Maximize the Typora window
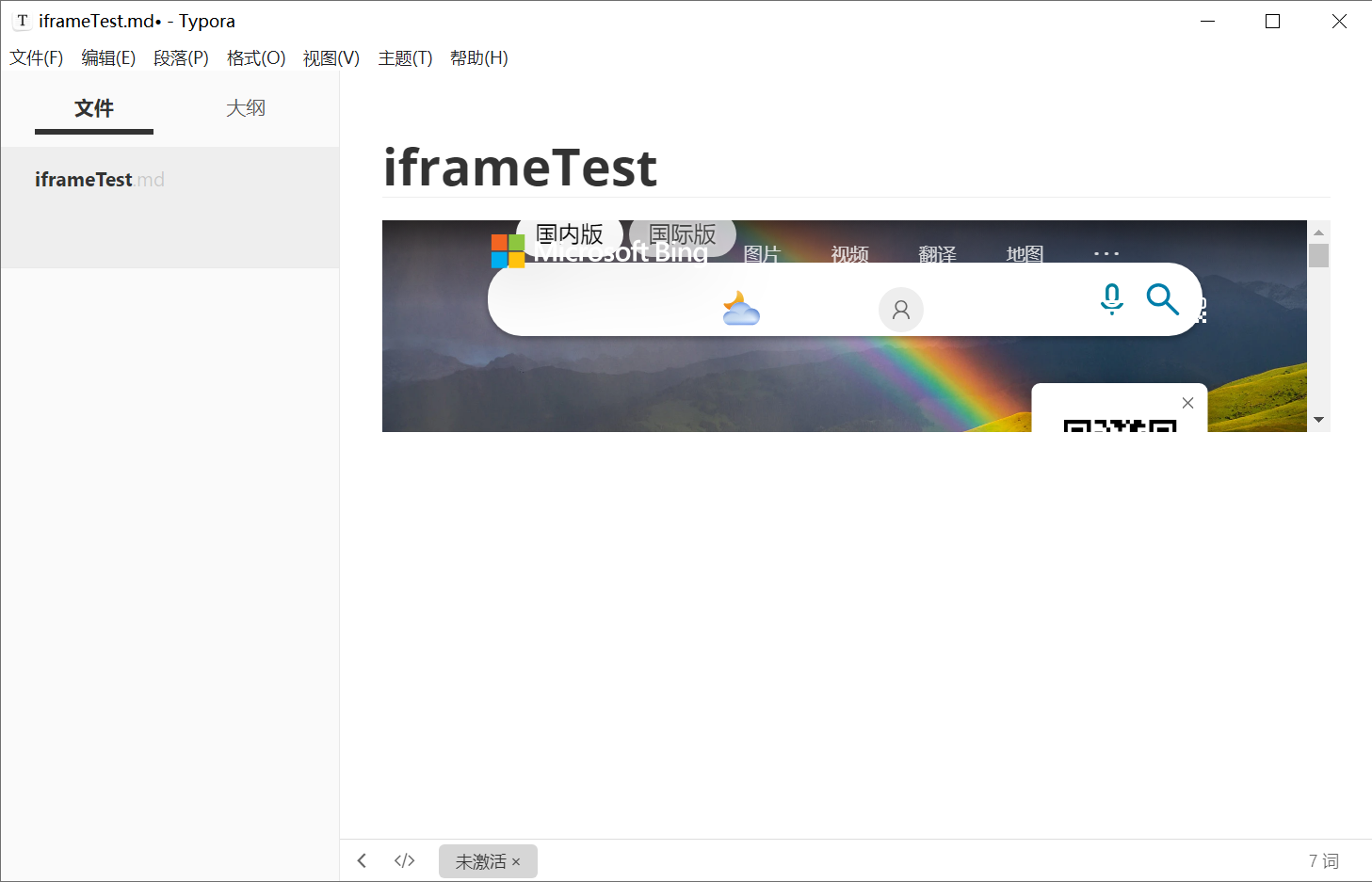This screenshot has height=882, width=1372. coord(1272,21)
